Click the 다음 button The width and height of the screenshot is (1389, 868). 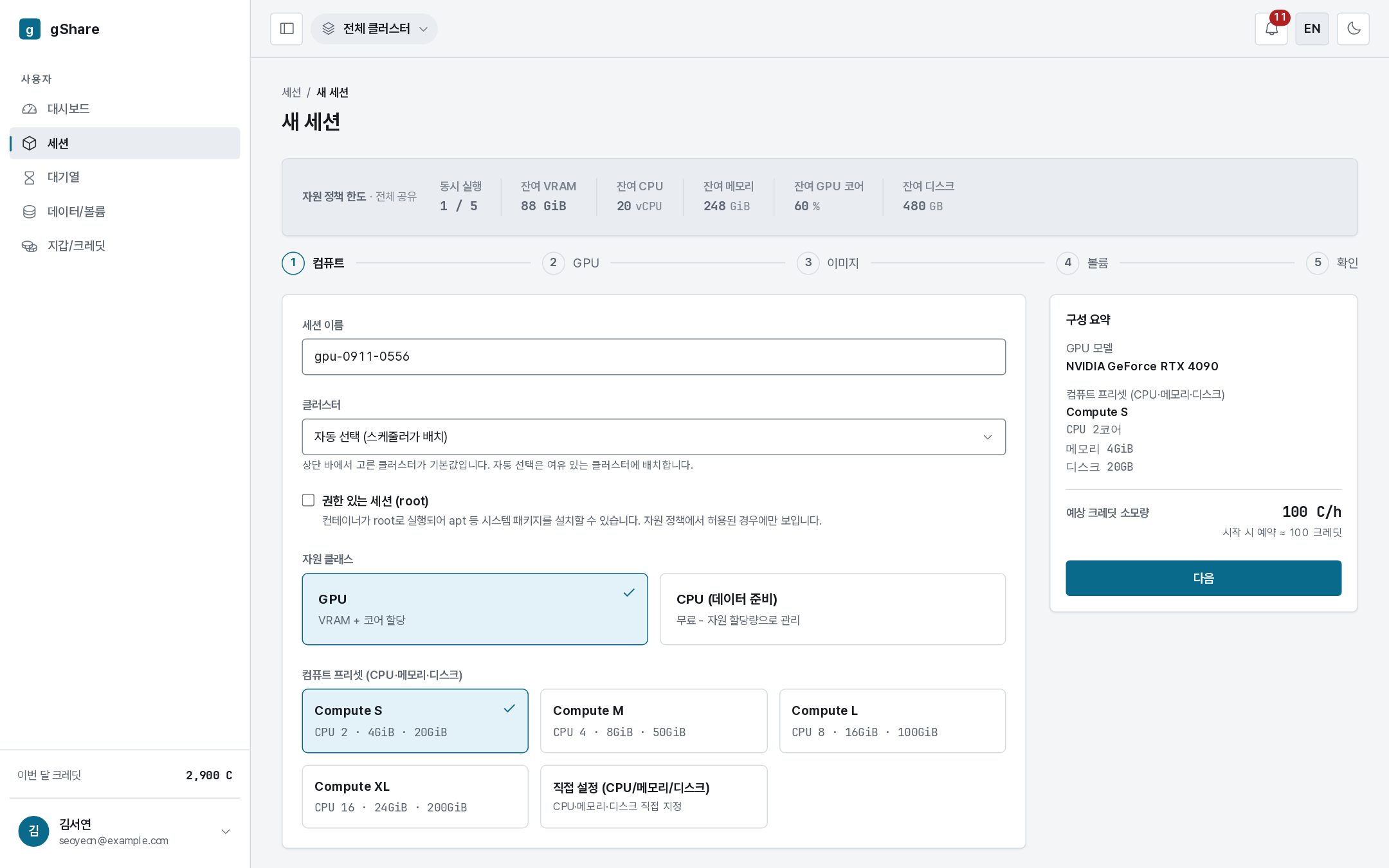click(x=1203, y=578)
